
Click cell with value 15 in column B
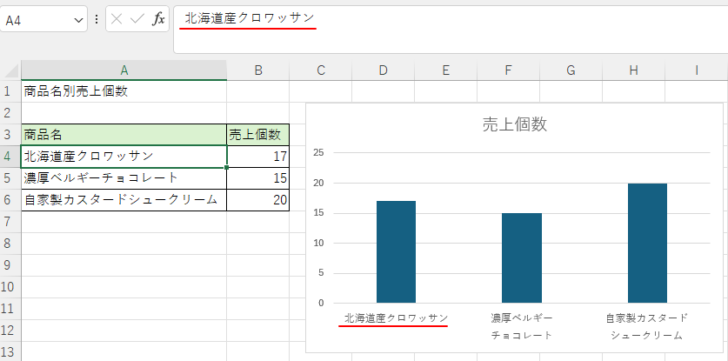coord(258,178)
